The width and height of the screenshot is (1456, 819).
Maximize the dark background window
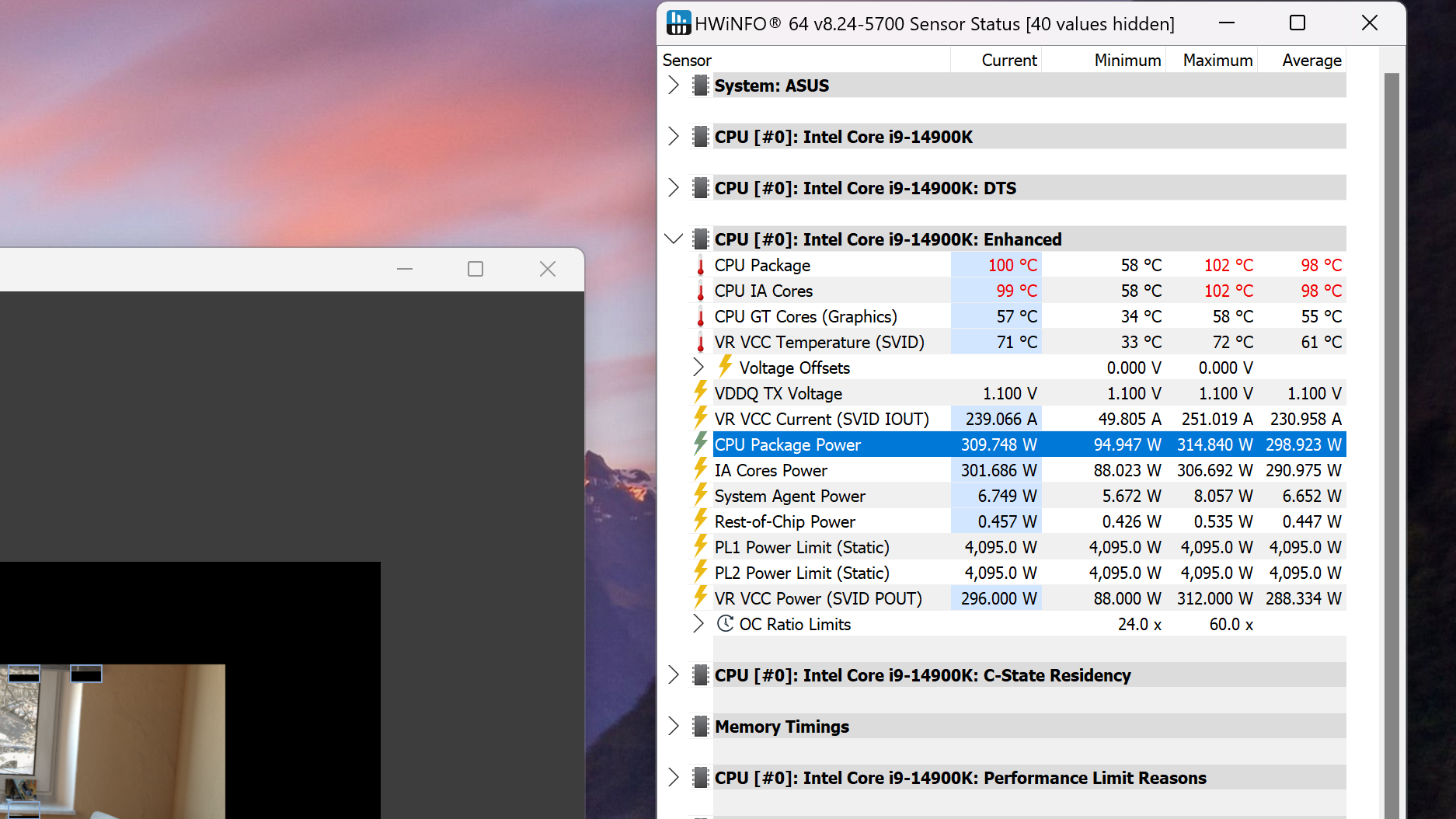[475, 269]
